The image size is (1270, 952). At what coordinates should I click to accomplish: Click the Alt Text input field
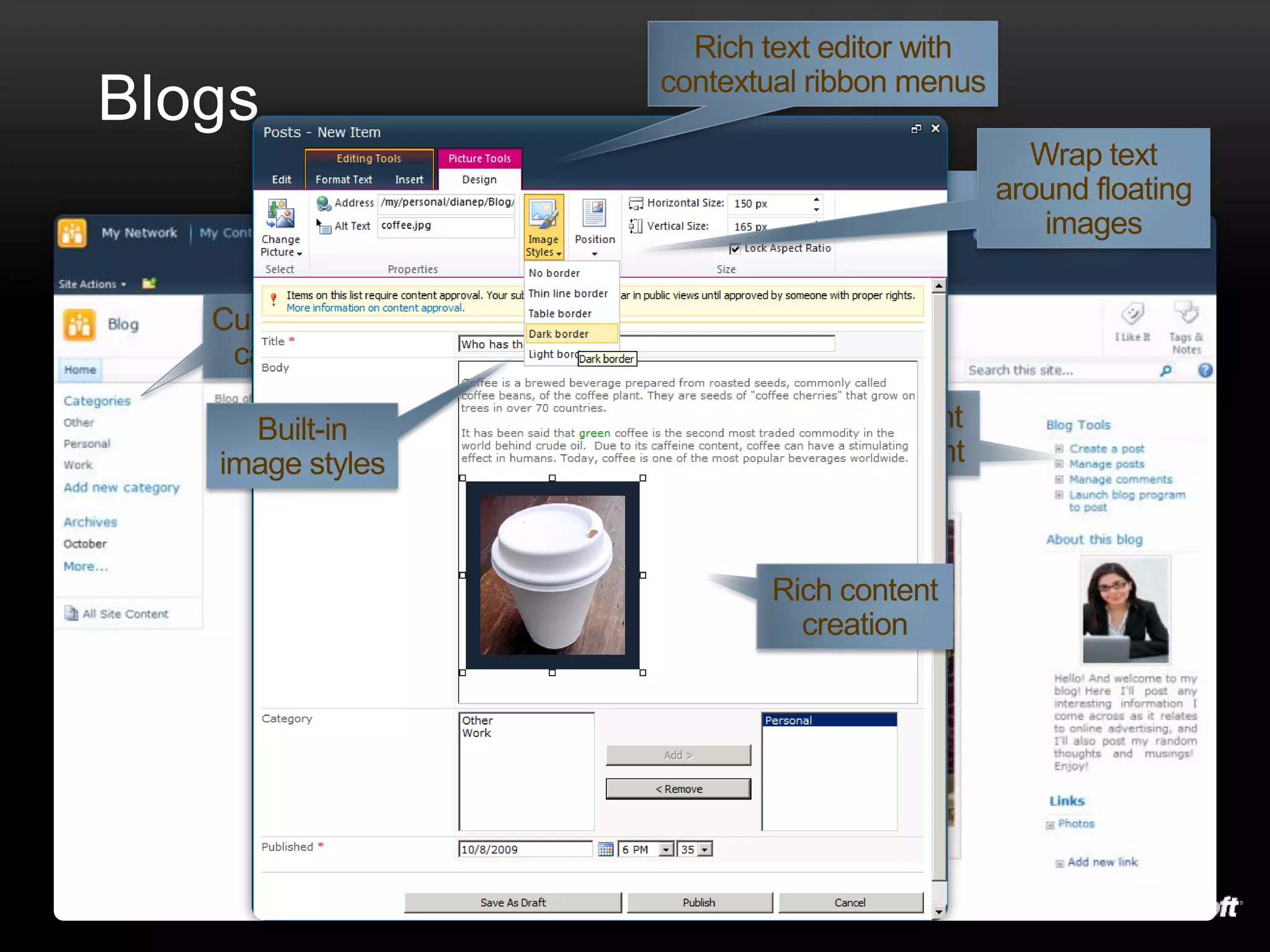(445, 226)
